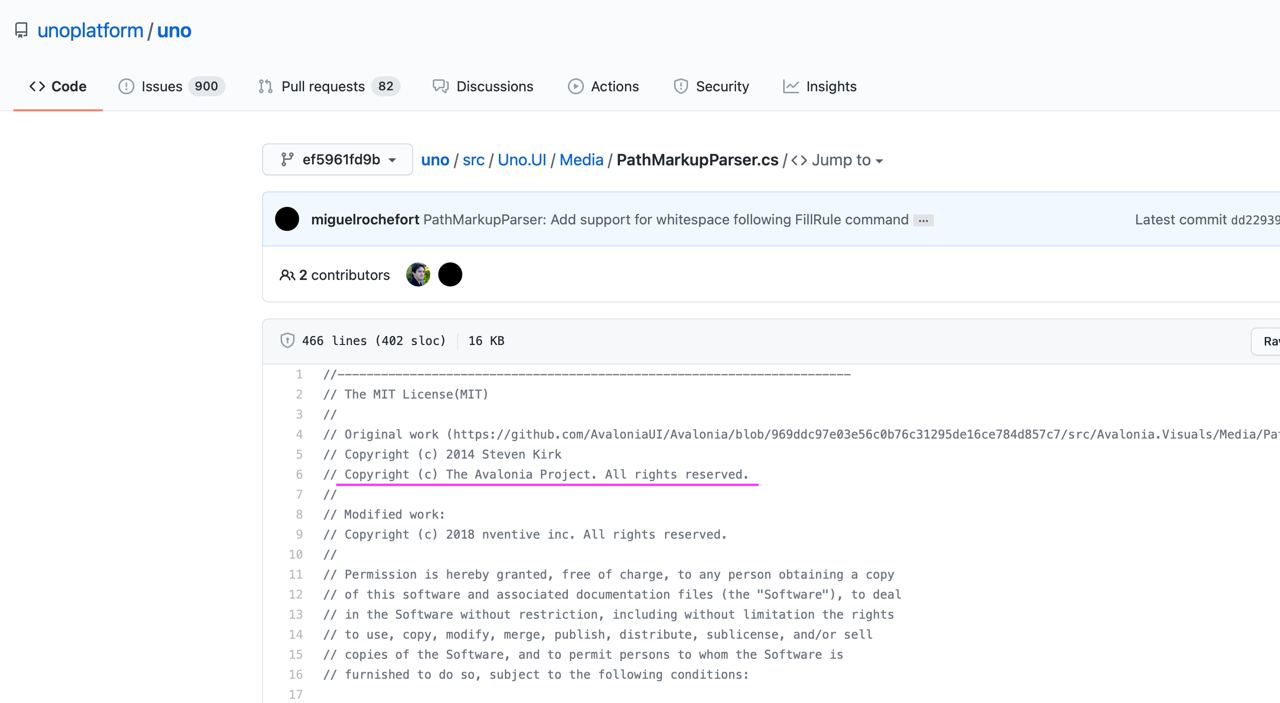Open the Actions tab
1280x703 pixels.
603,86
